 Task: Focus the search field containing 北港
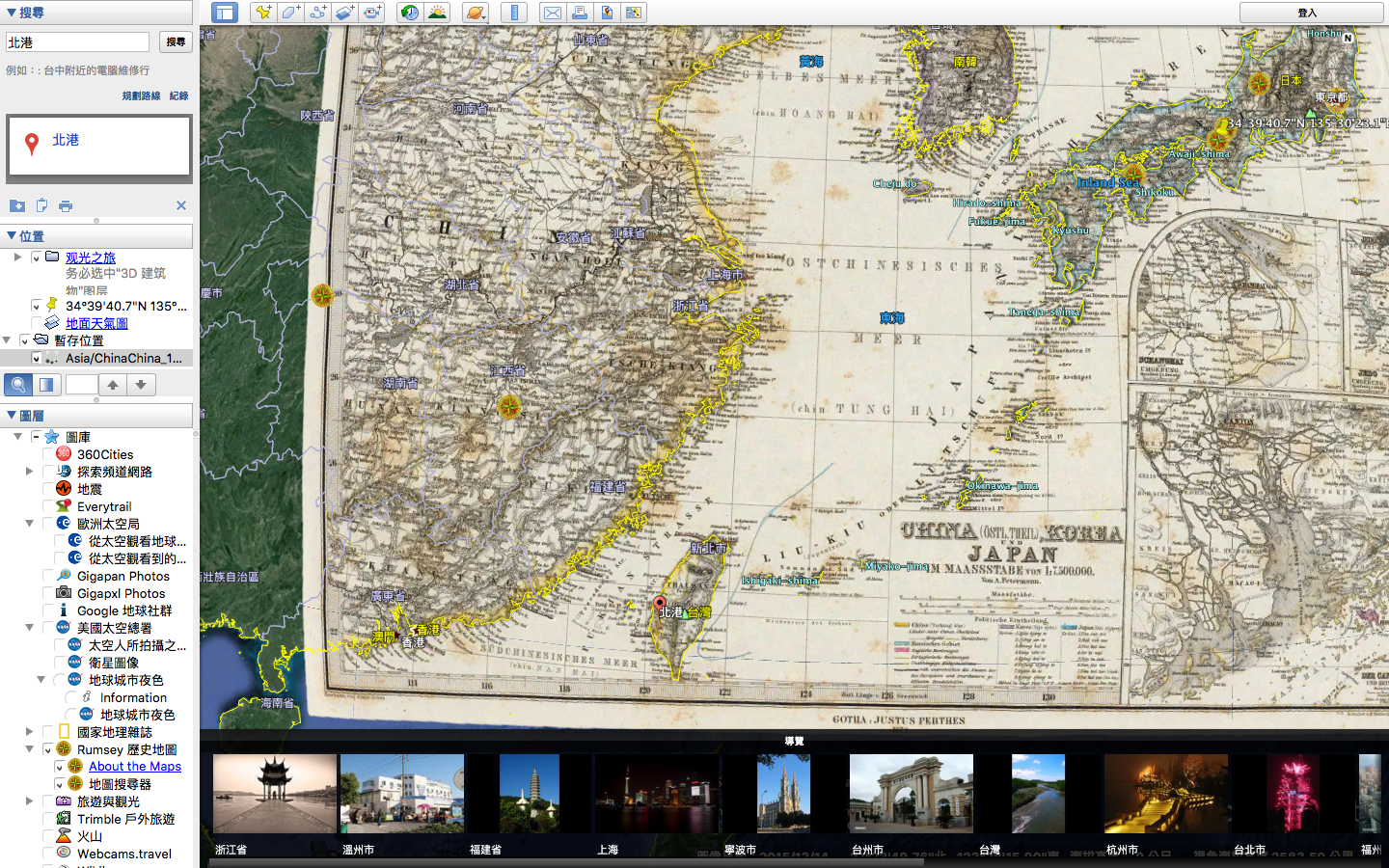click(x=77, y=42)
